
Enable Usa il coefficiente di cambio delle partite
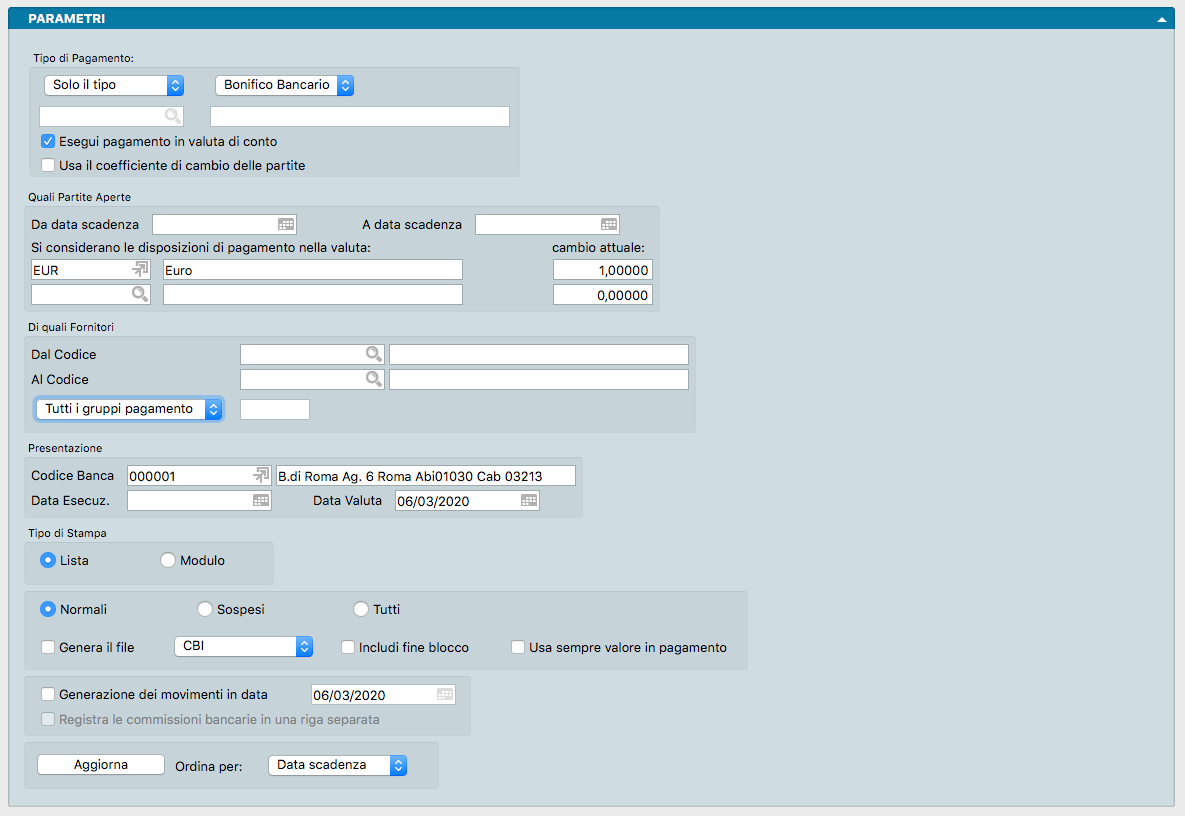point(48,165)
